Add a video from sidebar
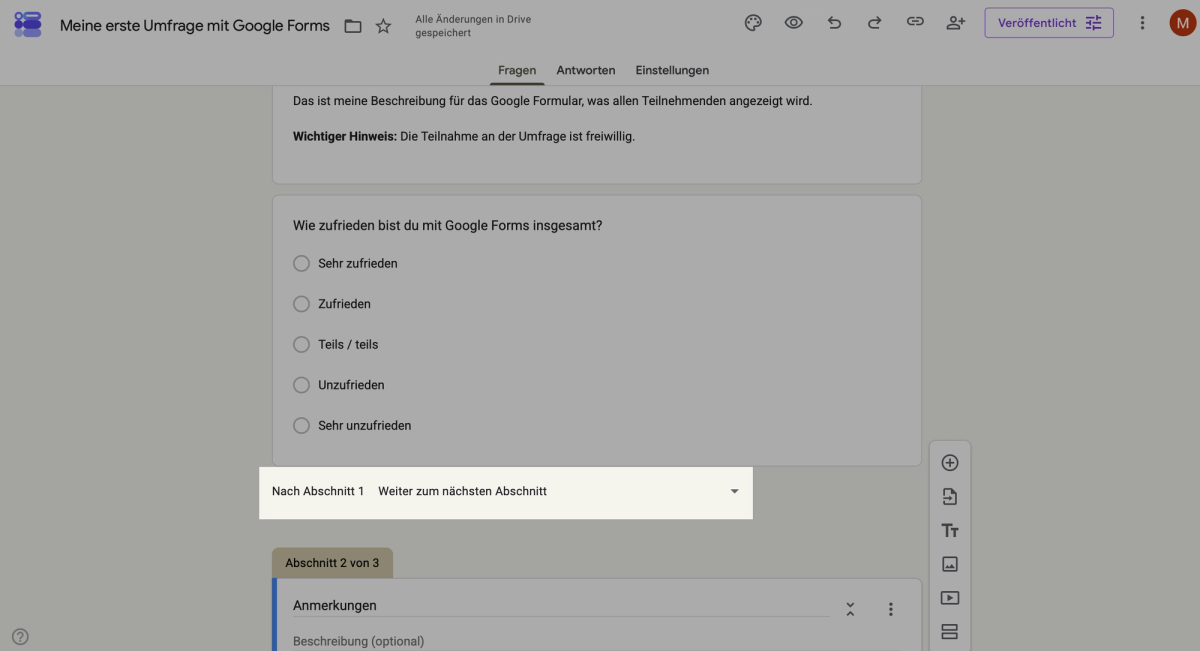1200x651 pixels. pos(950,598)
